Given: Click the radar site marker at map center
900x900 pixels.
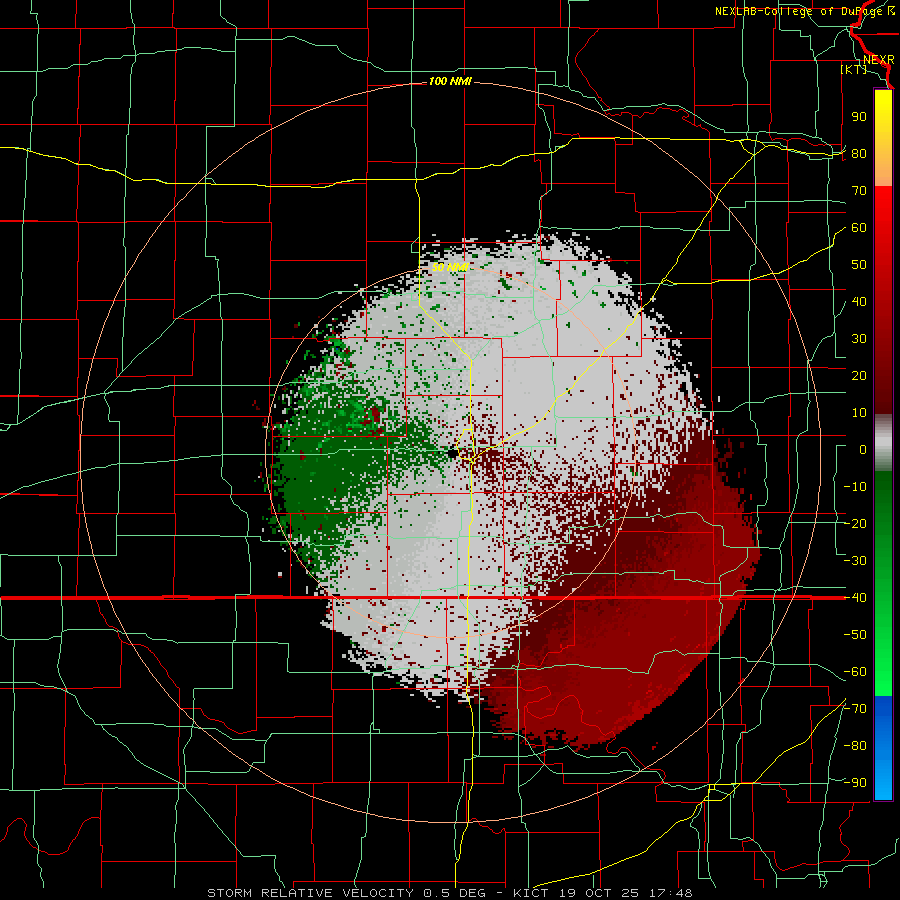Looking at the screenshot, I should (x=453, y=453).
